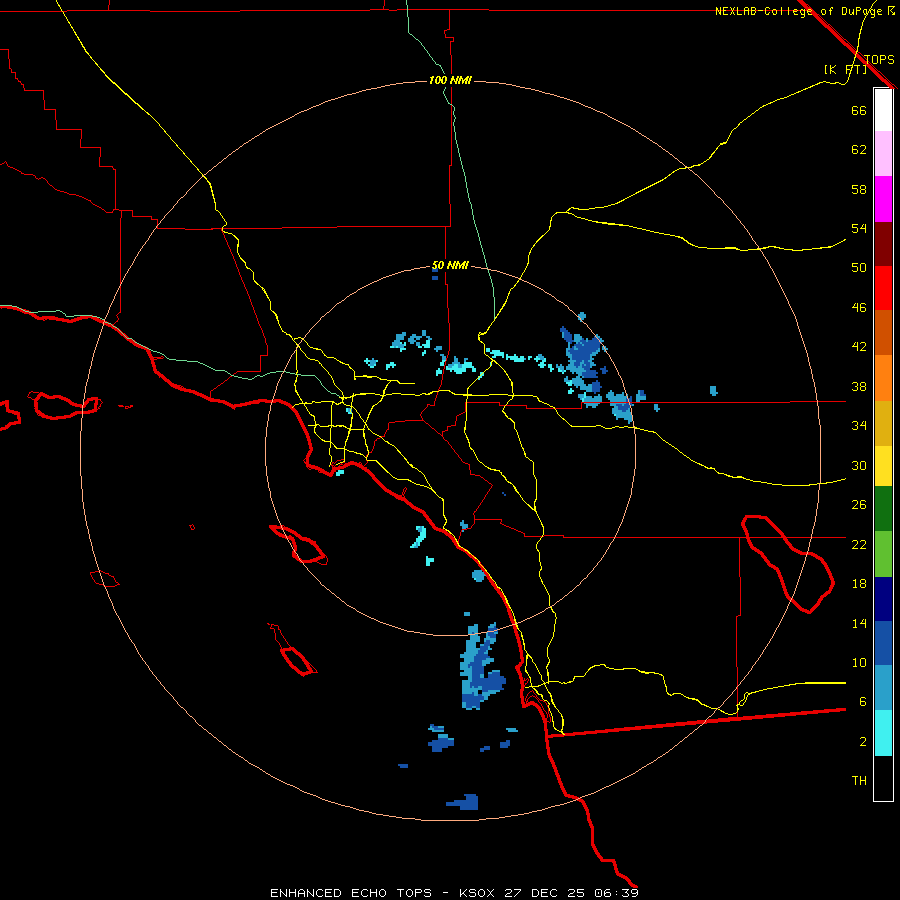Click the 'NEXLAB-College of DuPage' text
Viewport: 900px width, 900px height.
(x=800, y=11)
